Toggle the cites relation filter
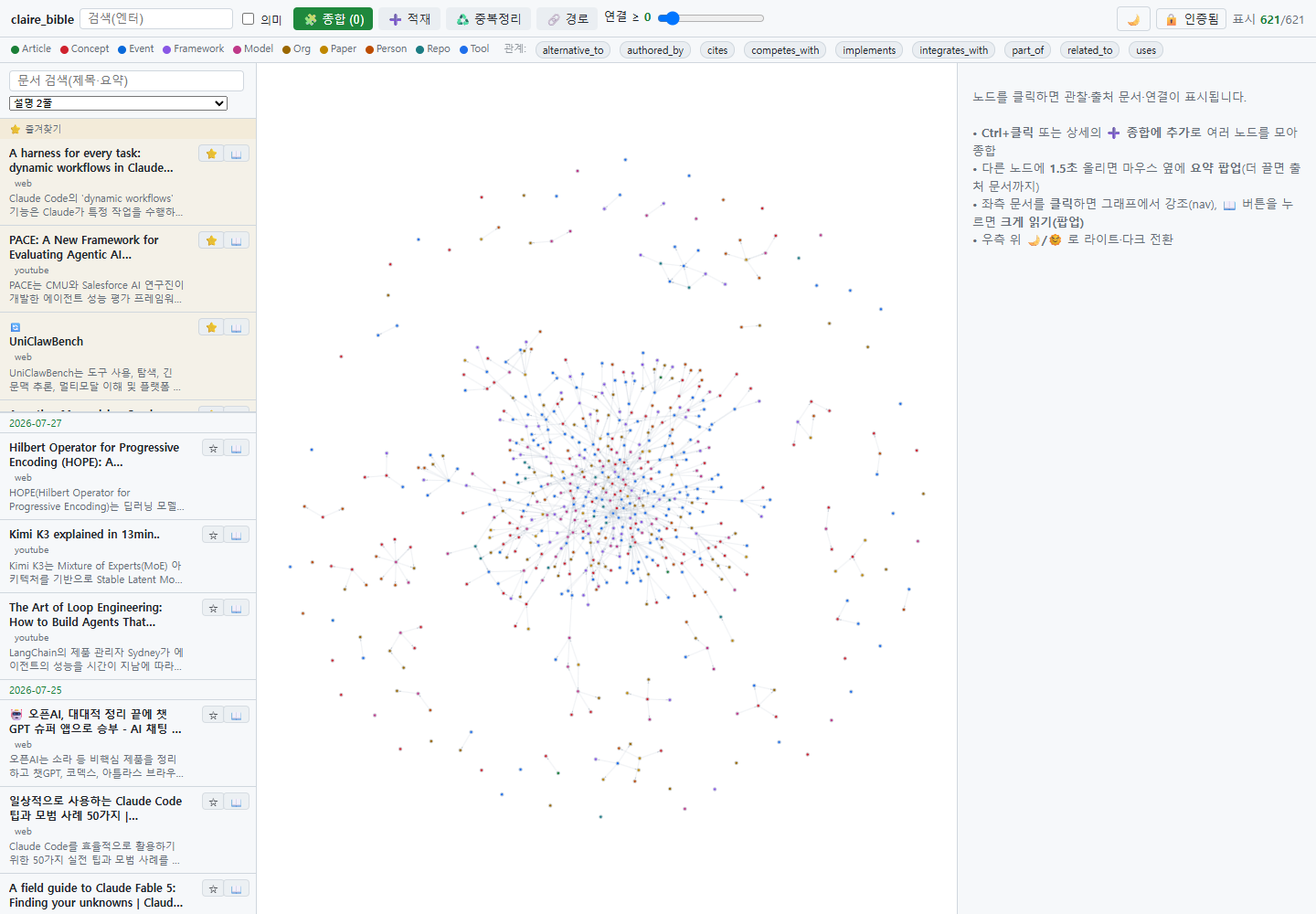This screenshot has height=914, width=1316. (x=717, y=50)
